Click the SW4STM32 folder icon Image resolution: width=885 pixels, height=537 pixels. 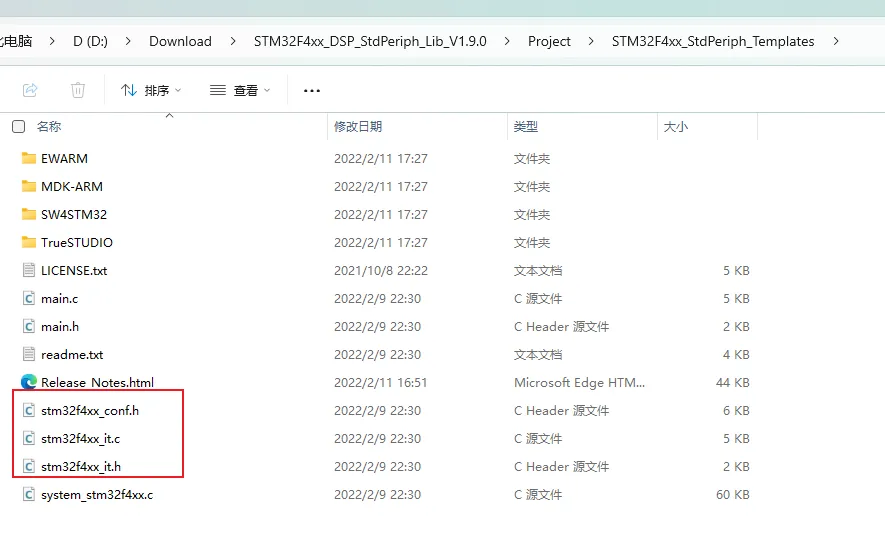tap(29, 214)
